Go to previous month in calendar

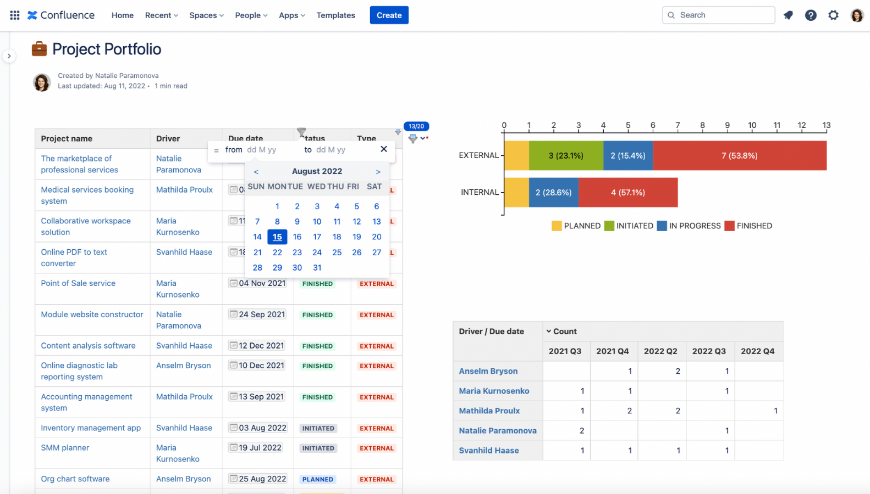tap(256, 171)
